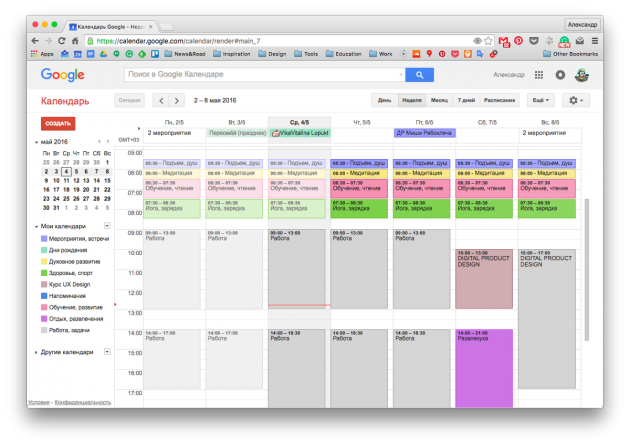Click the red СОЗДАТЬ button
The image size is (630, 446).
58,123
